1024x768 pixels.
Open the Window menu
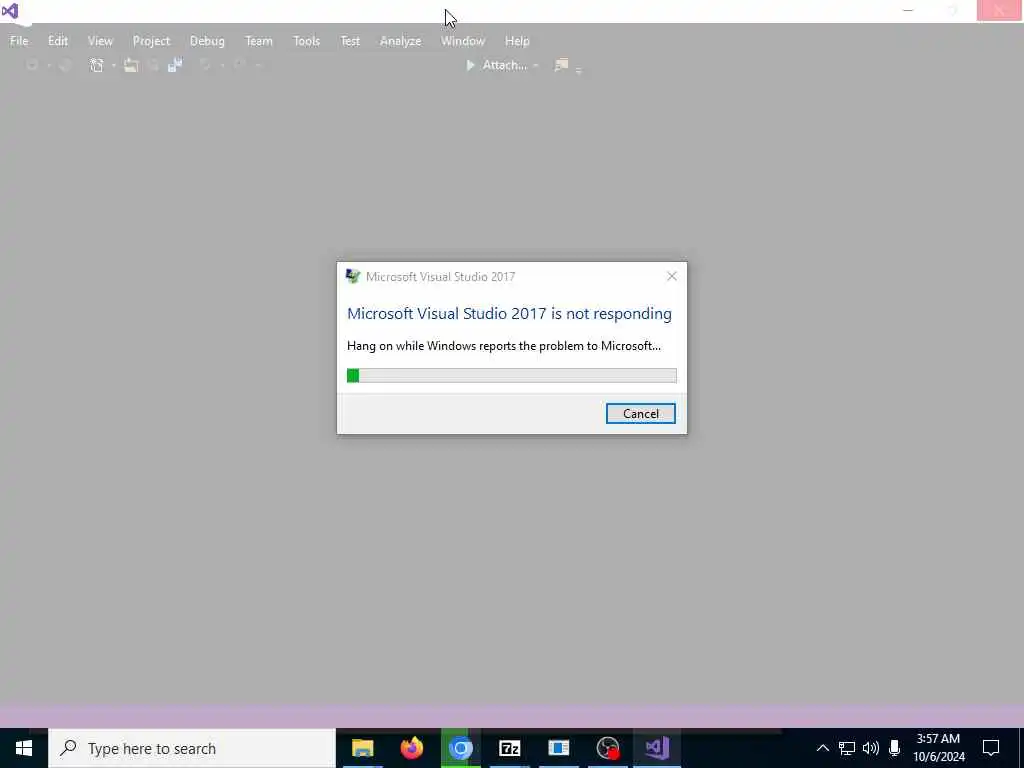click(462, 40)
